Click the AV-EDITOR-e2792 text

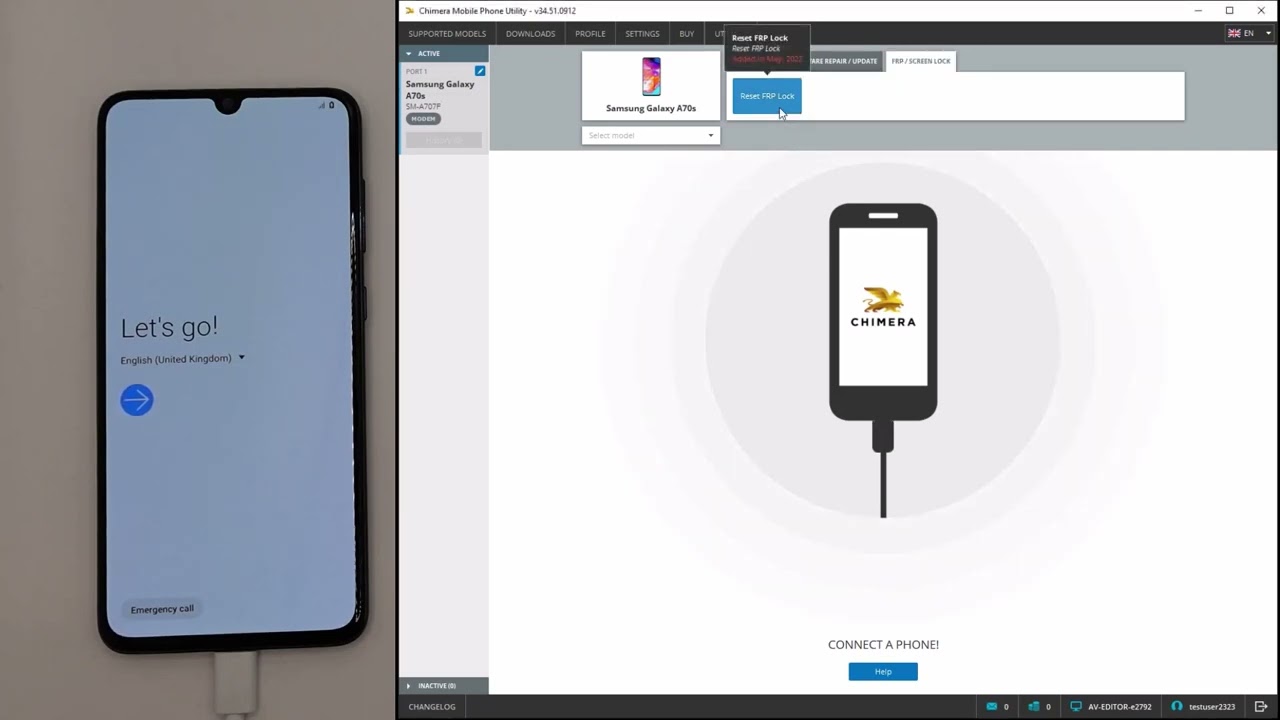point(1119,706)
